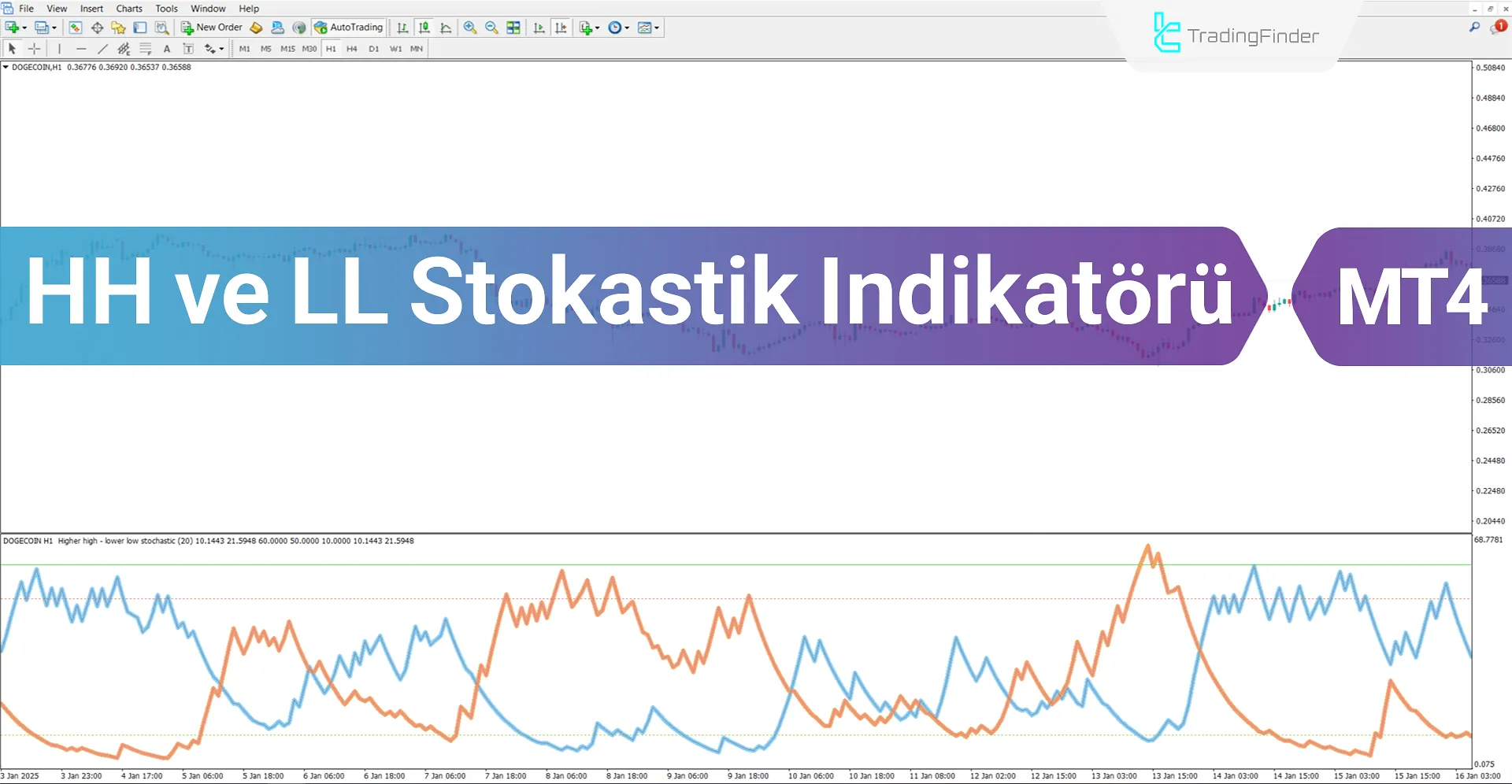Switch to the H4 timeframe
This screenshot has height=784, width=1512.
pyautogui.click(x=351, y=49)
